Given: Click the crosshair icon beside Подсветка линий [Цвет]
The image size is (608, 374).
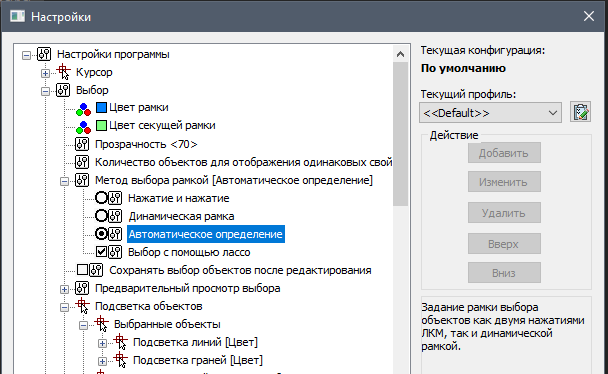Looking at the screenshot, I should coord(120,342).
